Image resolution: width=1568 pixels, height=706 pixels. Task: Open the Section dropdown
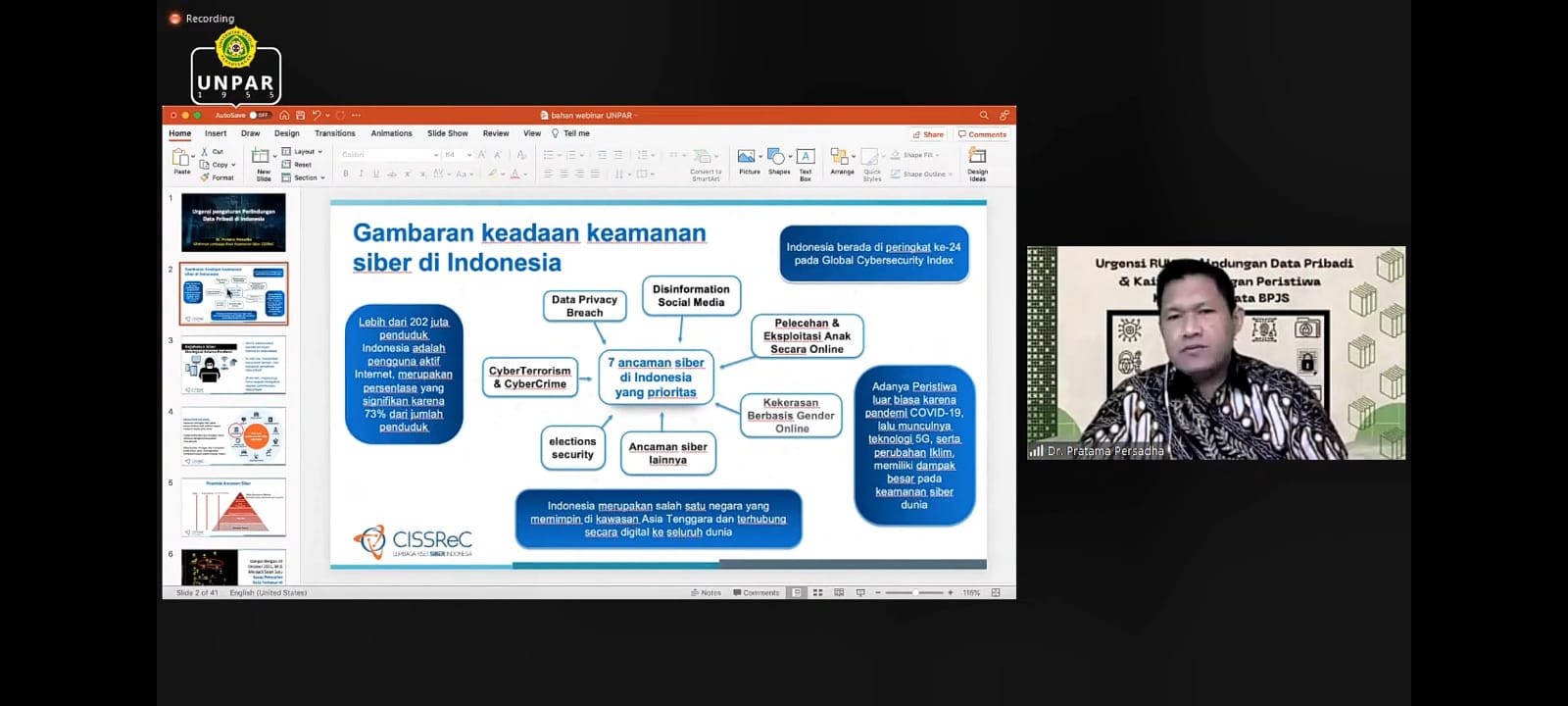pyautogui.click(x=304, y=177)
